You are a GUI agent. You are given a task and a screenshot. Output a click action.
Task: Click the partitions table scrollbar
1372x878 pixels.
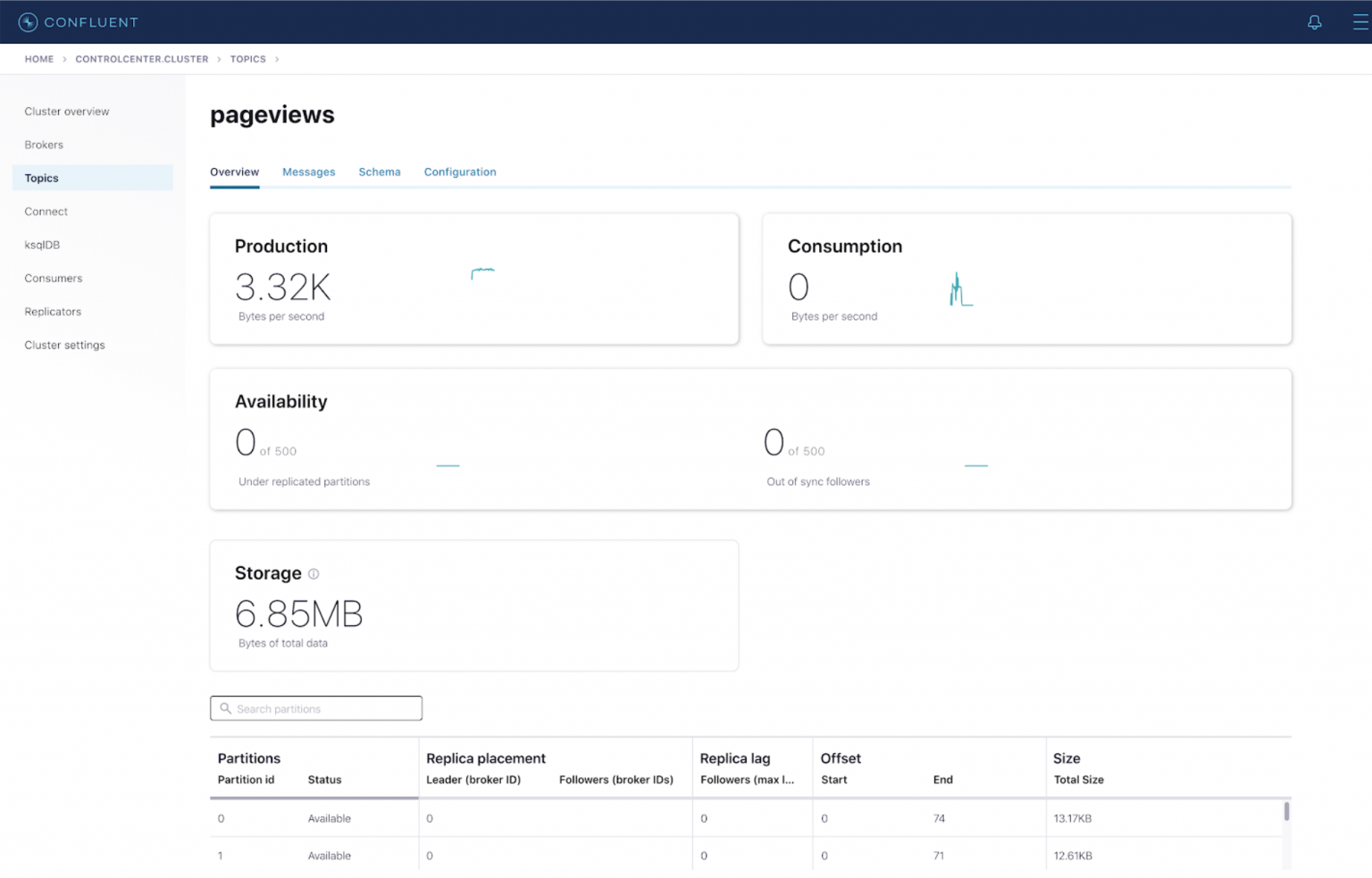(x=1286, y=811)
